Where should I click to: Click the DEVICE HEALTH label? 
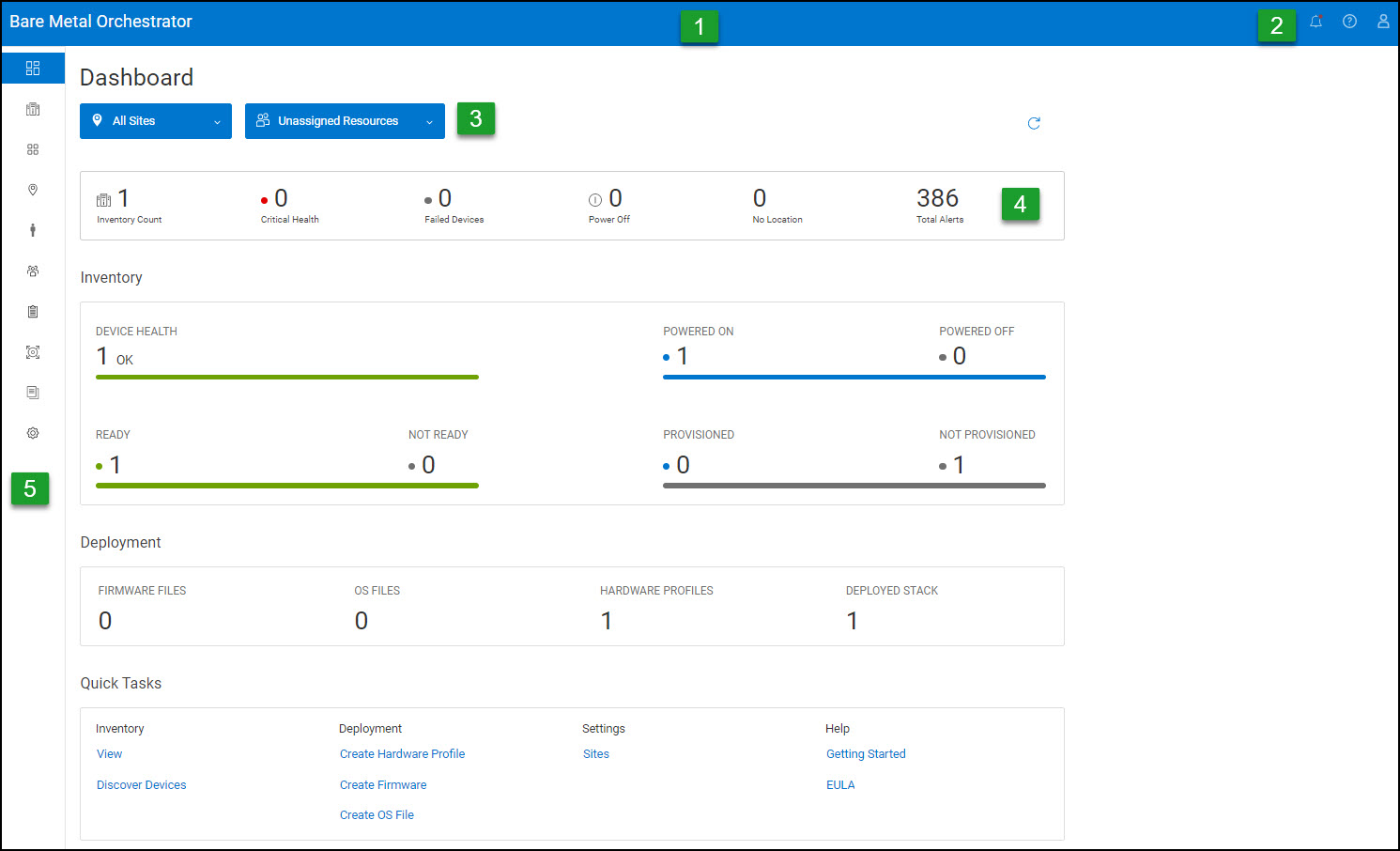pyautogui.click(x=136, y=332)
